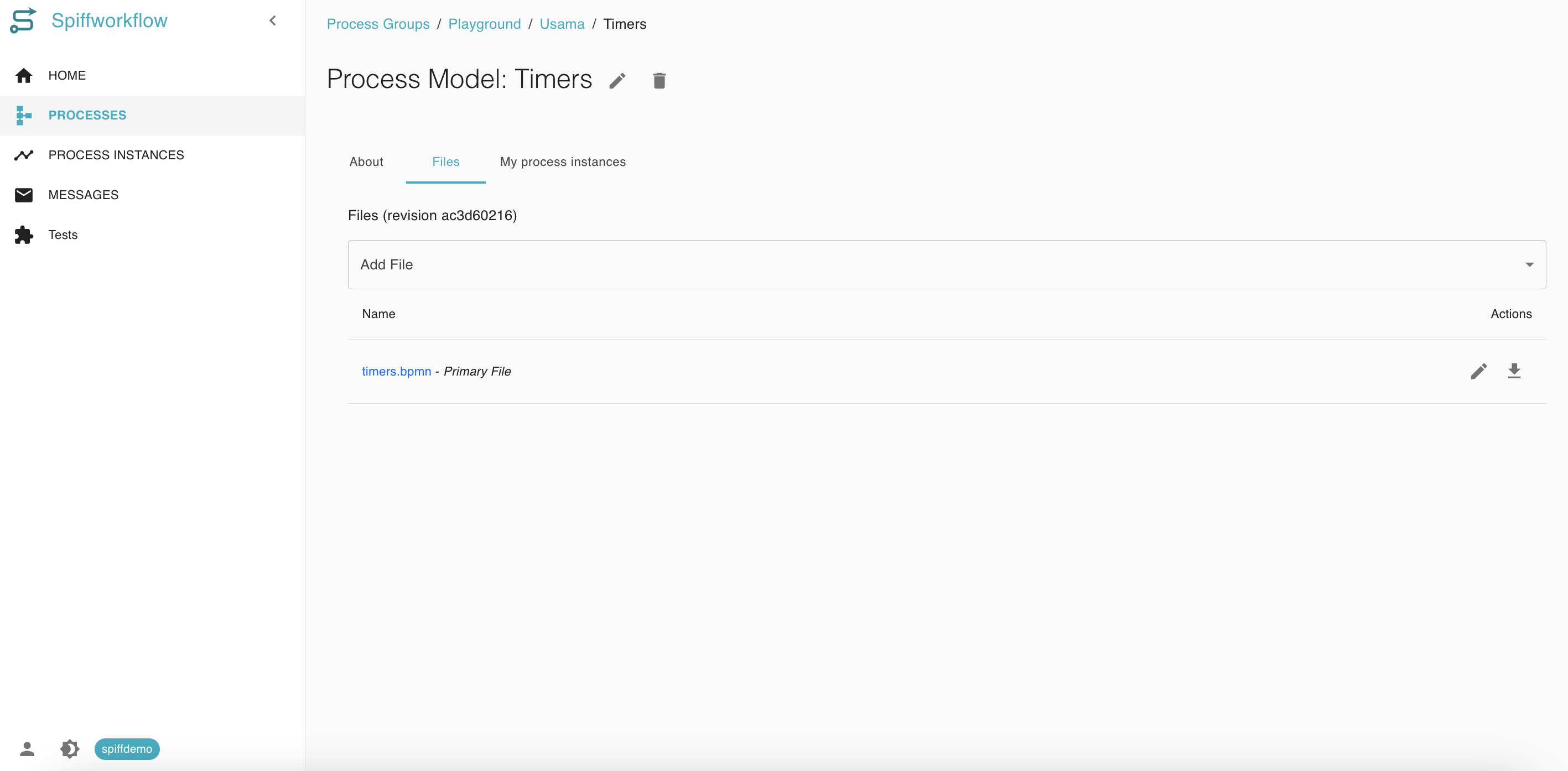Click the Home house icon
This screenshot has height=771, width=1568.
[x=24, y=75]
